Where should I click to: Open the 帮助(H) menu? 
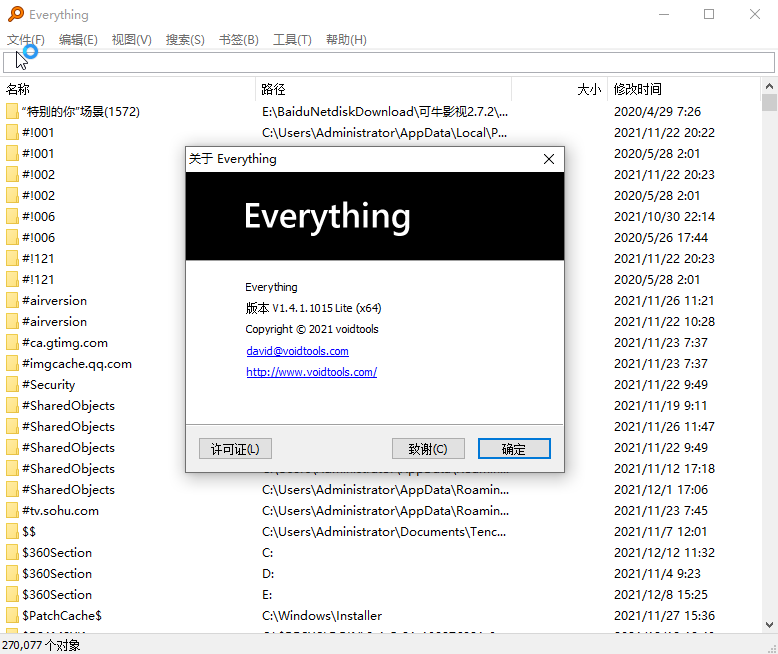coord(346,40)
